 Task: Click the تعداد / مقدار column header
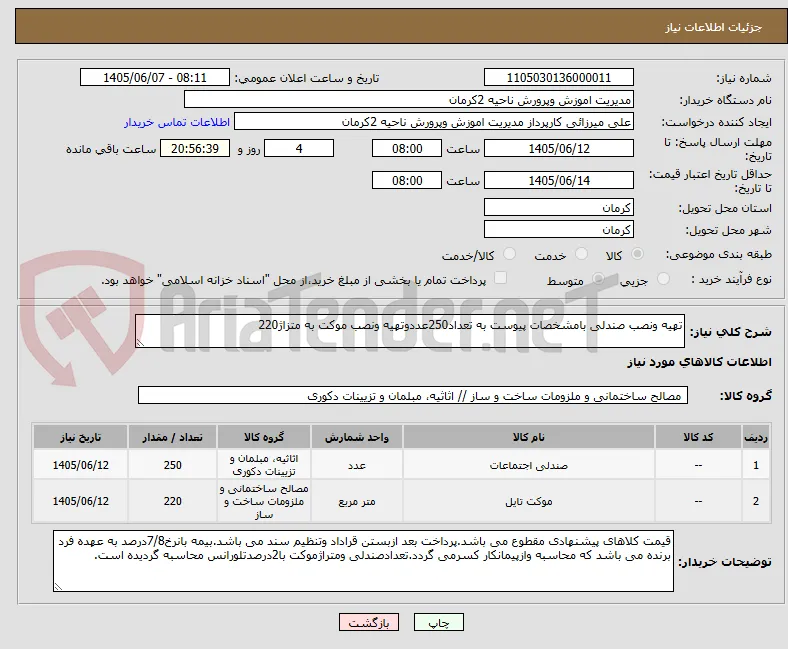[x=172, y=437]
